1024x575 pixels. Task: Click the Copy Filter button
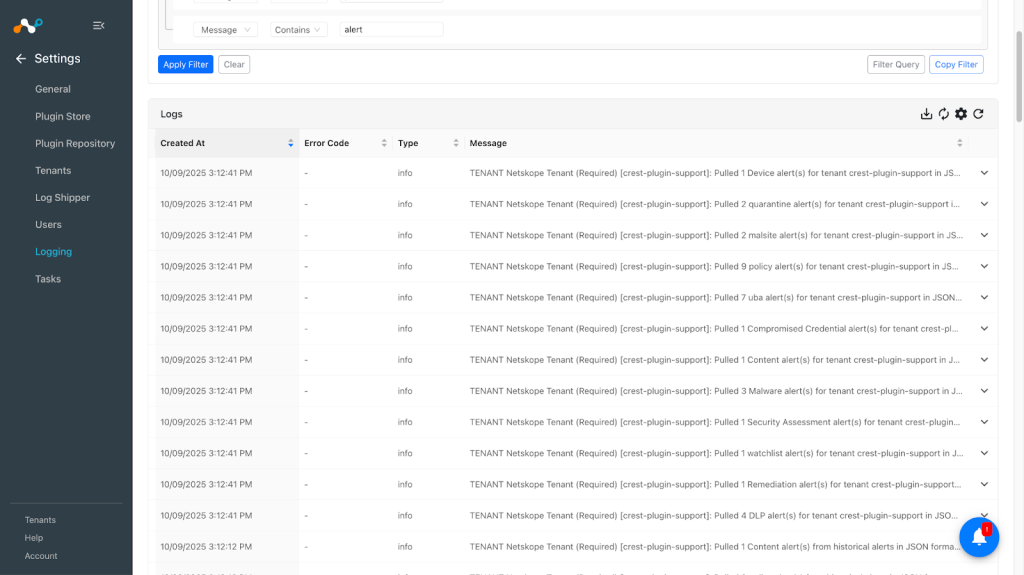coord(956,65)
